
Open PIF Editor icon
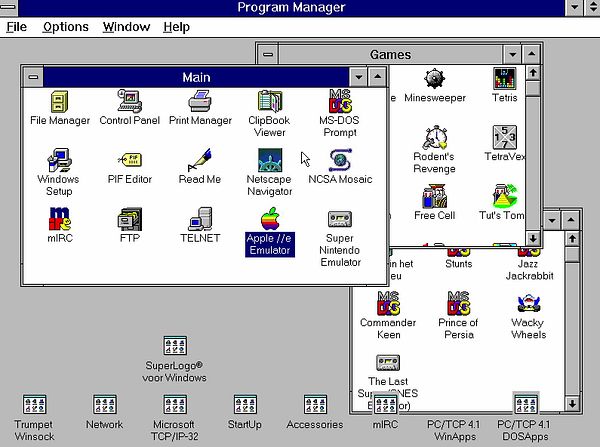tap(129, 160)
